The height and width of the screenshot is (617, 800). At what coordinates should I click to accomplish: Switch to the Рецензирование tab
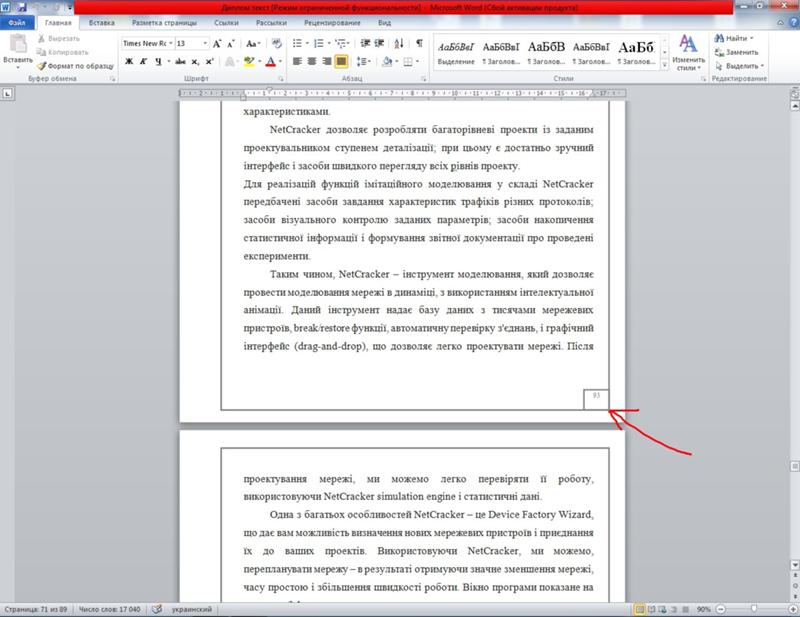click(332, 22)
